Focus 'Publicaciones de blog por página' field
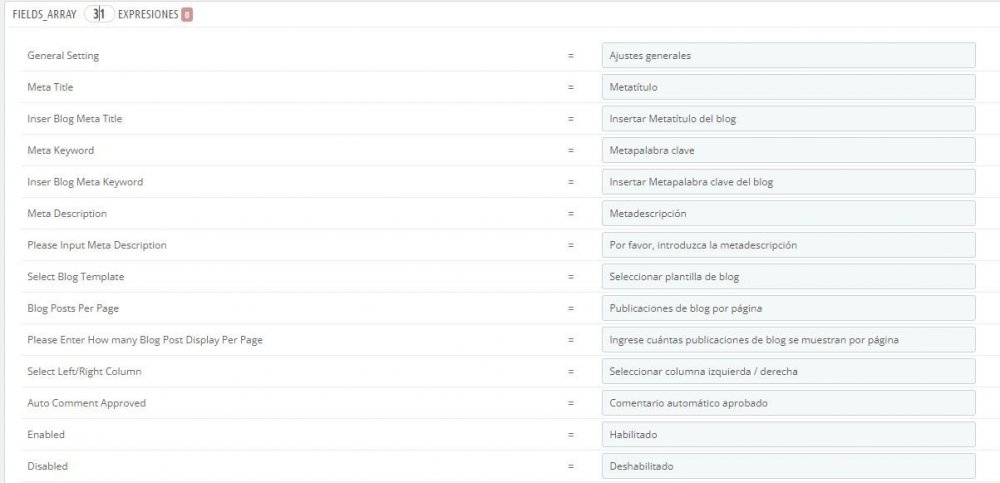 tap(788, 308)
